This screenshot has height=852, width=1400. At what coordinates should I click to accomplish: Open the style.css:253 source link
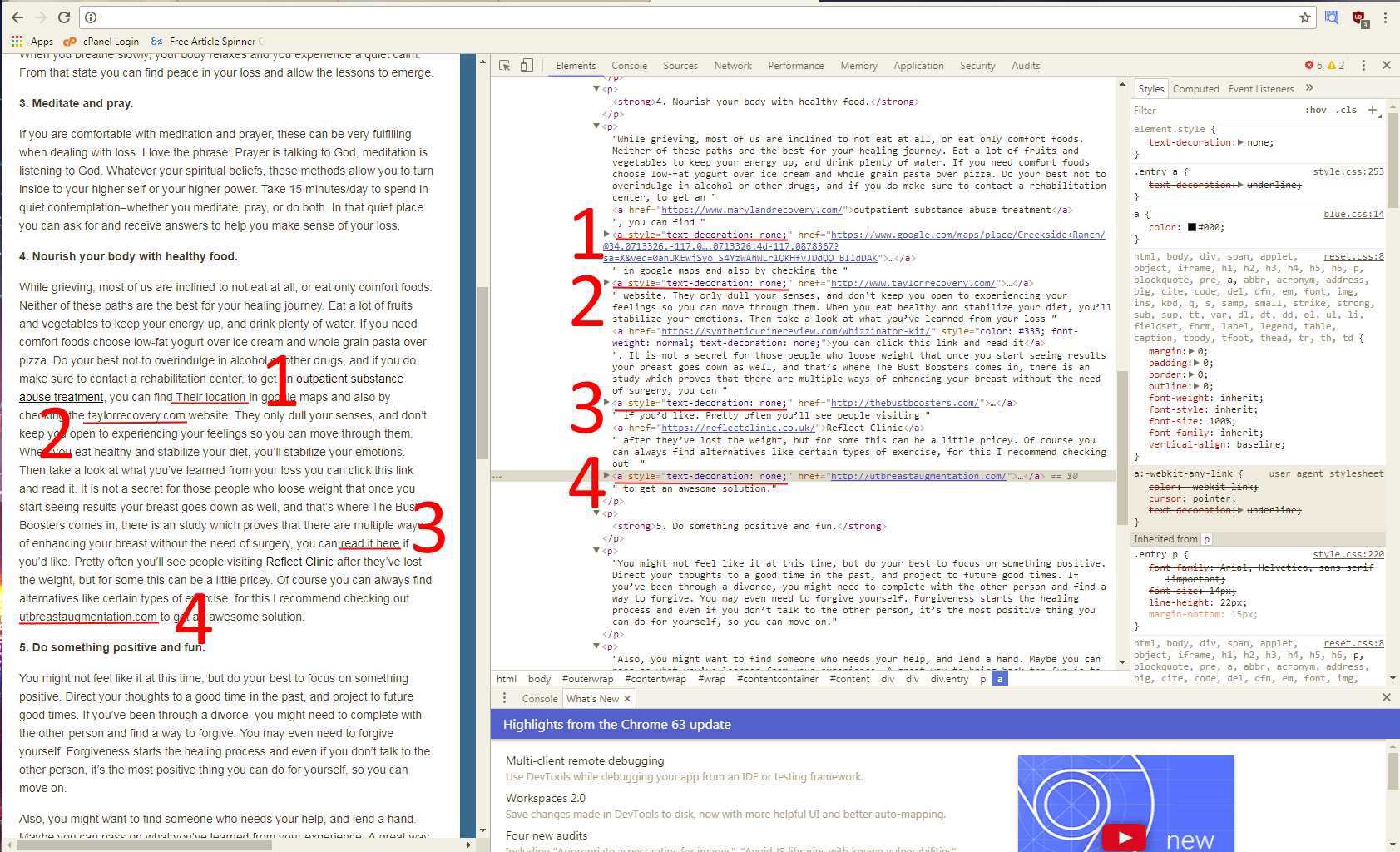[x=1348, y=171]
